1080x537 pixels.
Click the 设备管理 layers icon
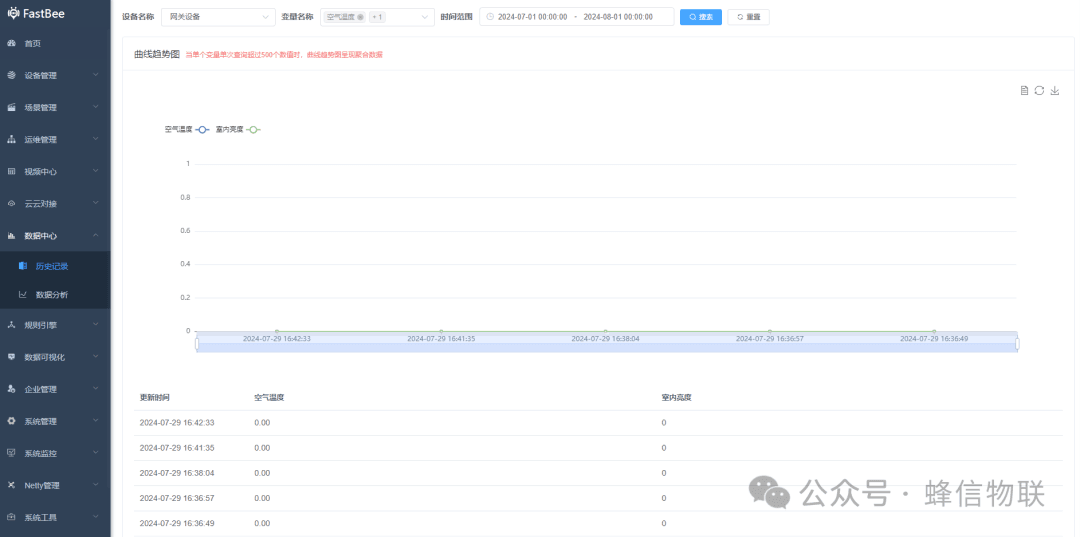[11, 75]
